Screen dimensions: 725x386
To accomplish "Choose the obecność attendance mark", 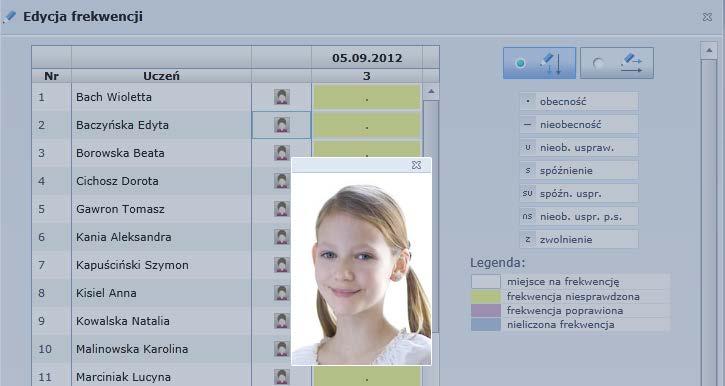I will (579, 101).
